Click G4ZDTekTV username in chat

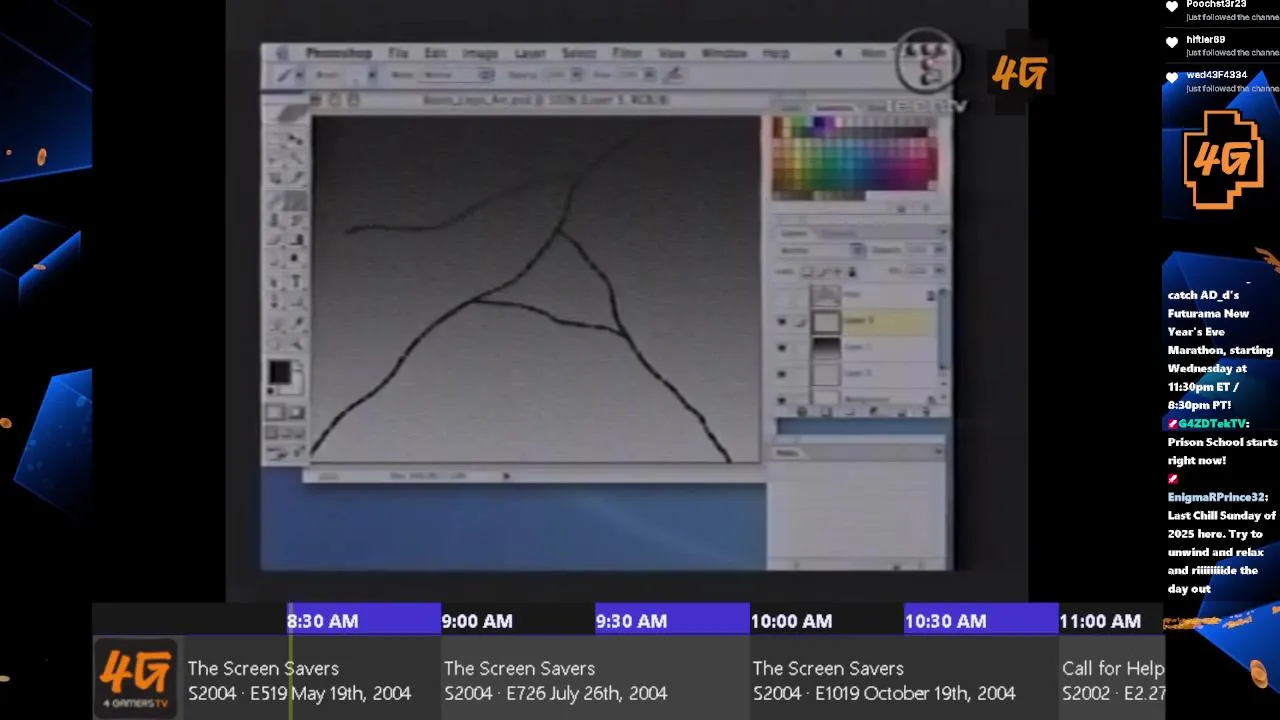pyautogui.click(x=1213, y=424)
